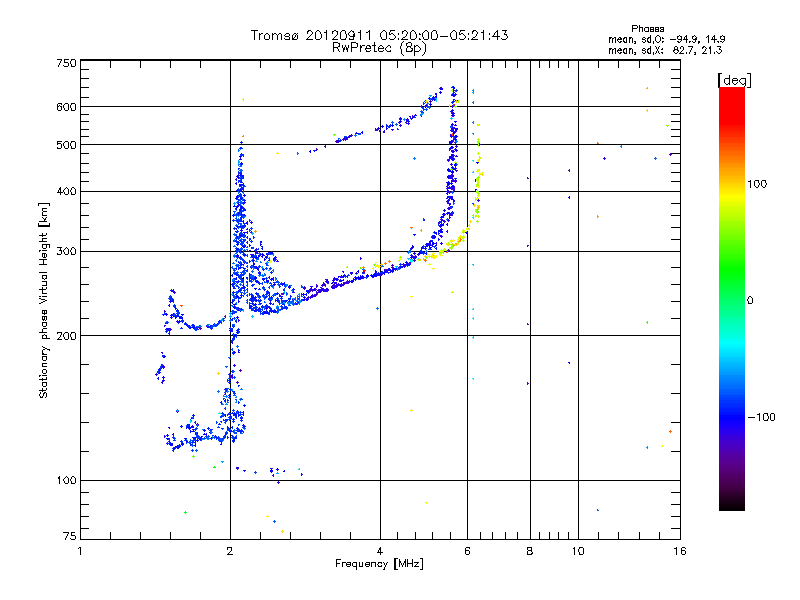Click the phase colorbar gradient
Viewport: 800px width, 600px height.
point(732,298)
